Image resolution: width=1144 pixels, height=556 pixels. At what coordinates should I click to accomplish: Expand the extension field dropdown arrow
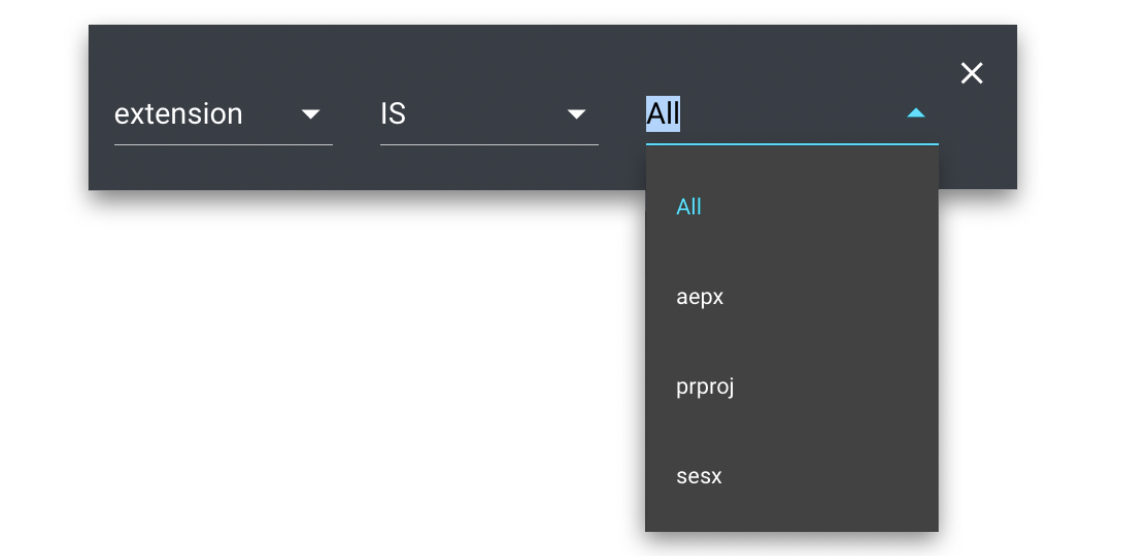[x=311, y=114]
